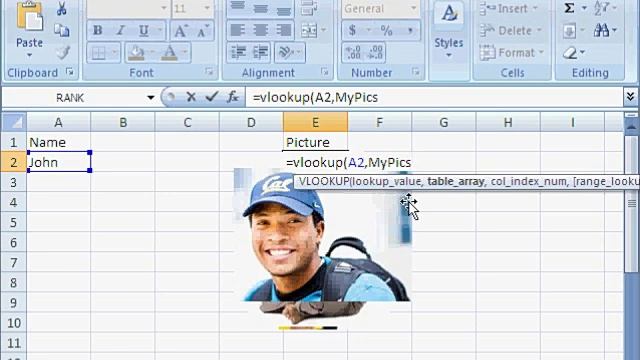Click the Font Color letter A

170,53
